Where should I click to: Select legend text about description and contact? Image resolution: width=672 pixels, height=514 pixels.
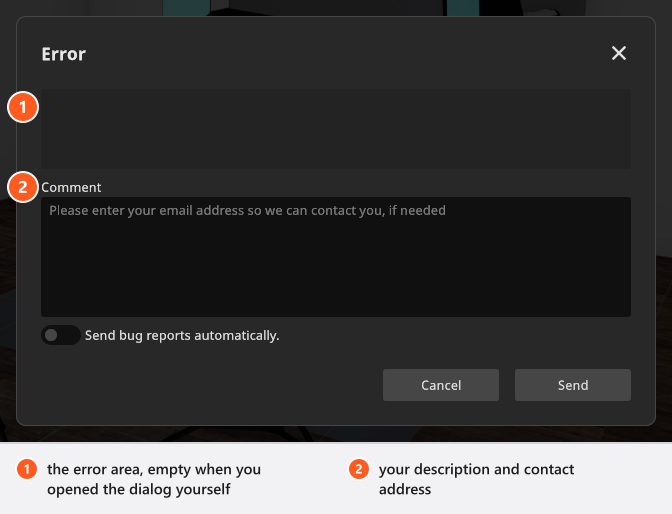pyautogui.click(x=476, y=479)
